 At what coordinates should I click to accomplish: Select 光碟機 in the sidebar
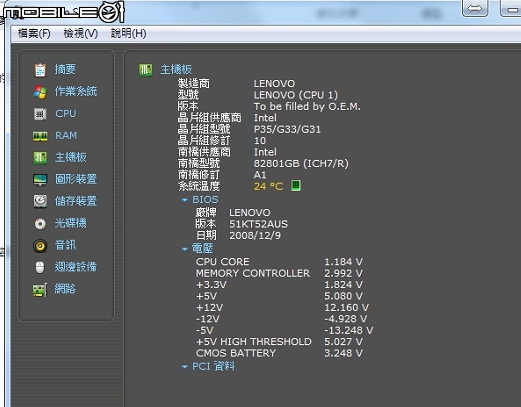click(71, 223)
